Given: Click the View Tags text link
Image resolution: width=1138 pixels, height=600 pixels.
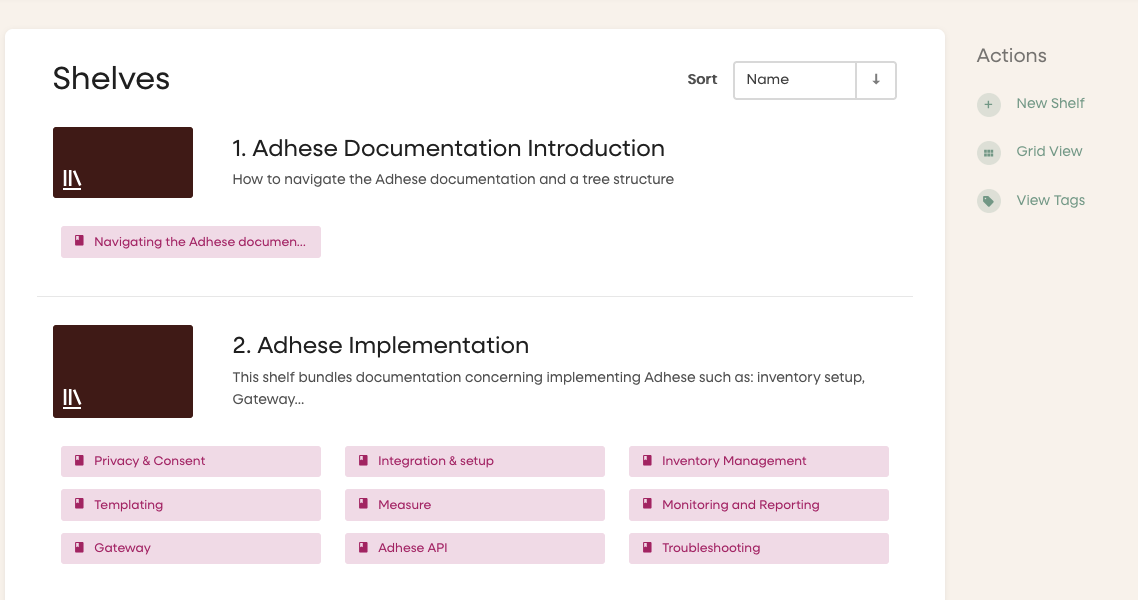Looking at the screenshot, I should [1050, 201].
